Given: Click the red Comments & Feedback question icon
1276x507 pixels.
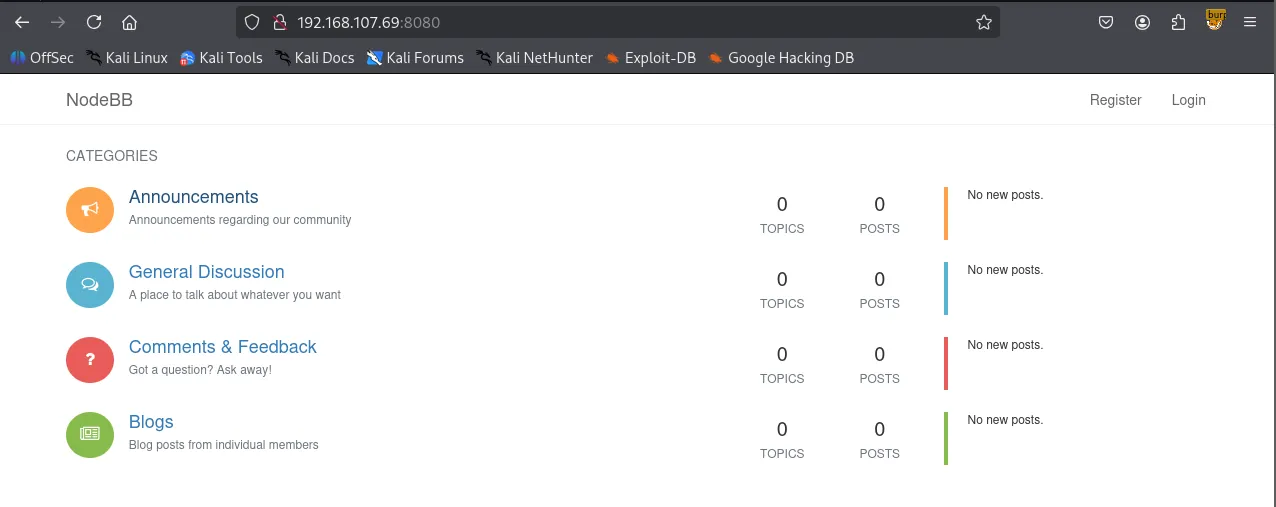Looking at the screenshot, I should pos(90,359).
